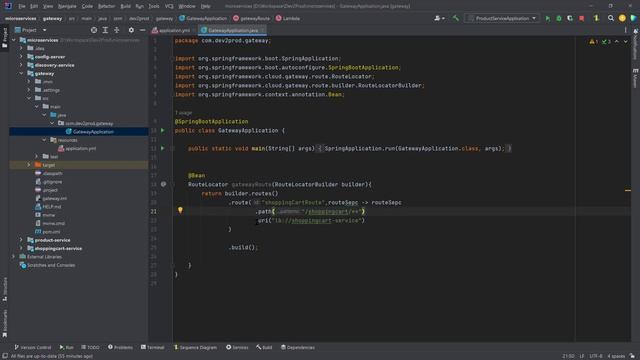Open the Navigate menu
This screenshot has width=640, height=360.
point(67,6)
